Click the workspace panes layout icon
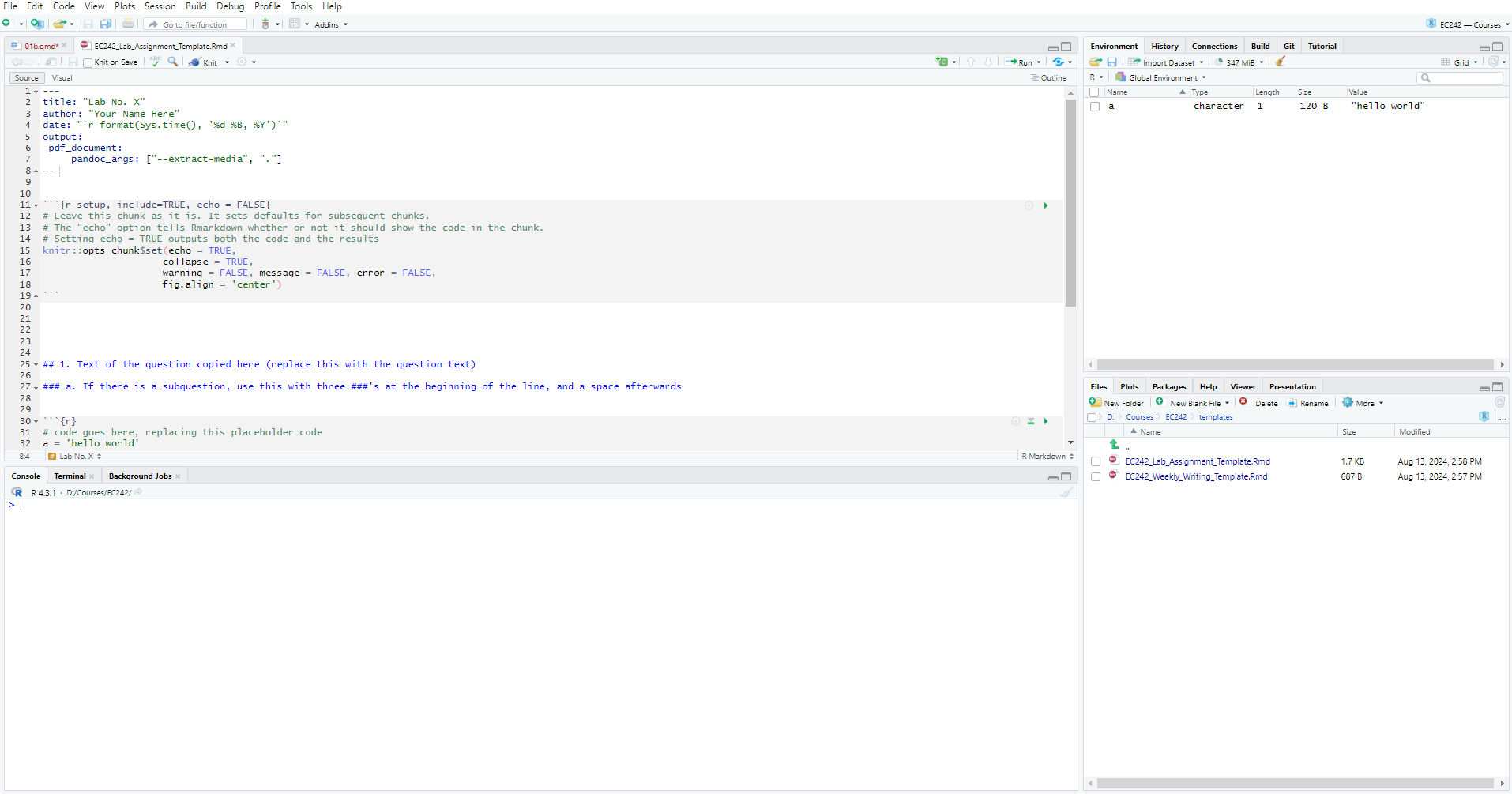 pos(295,24)
